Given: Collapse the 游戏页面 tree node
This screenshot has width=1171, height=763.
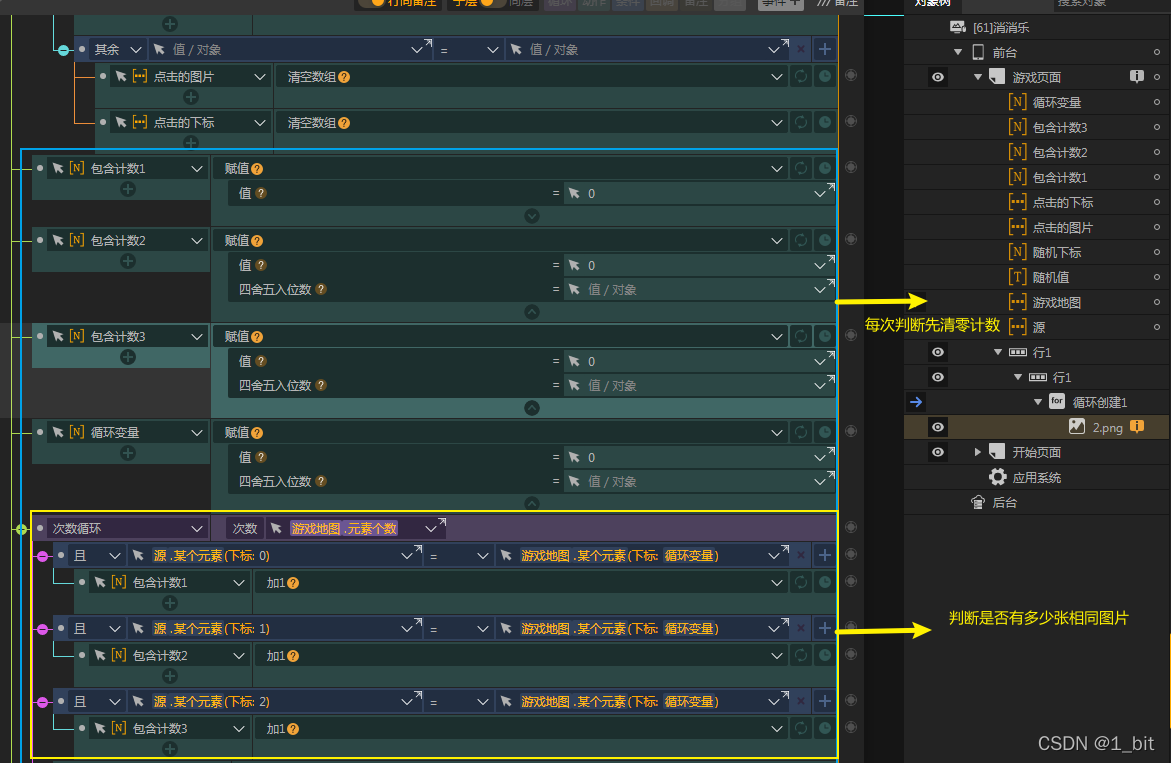Looking at the screenshot, I should (x=978, y=77).
